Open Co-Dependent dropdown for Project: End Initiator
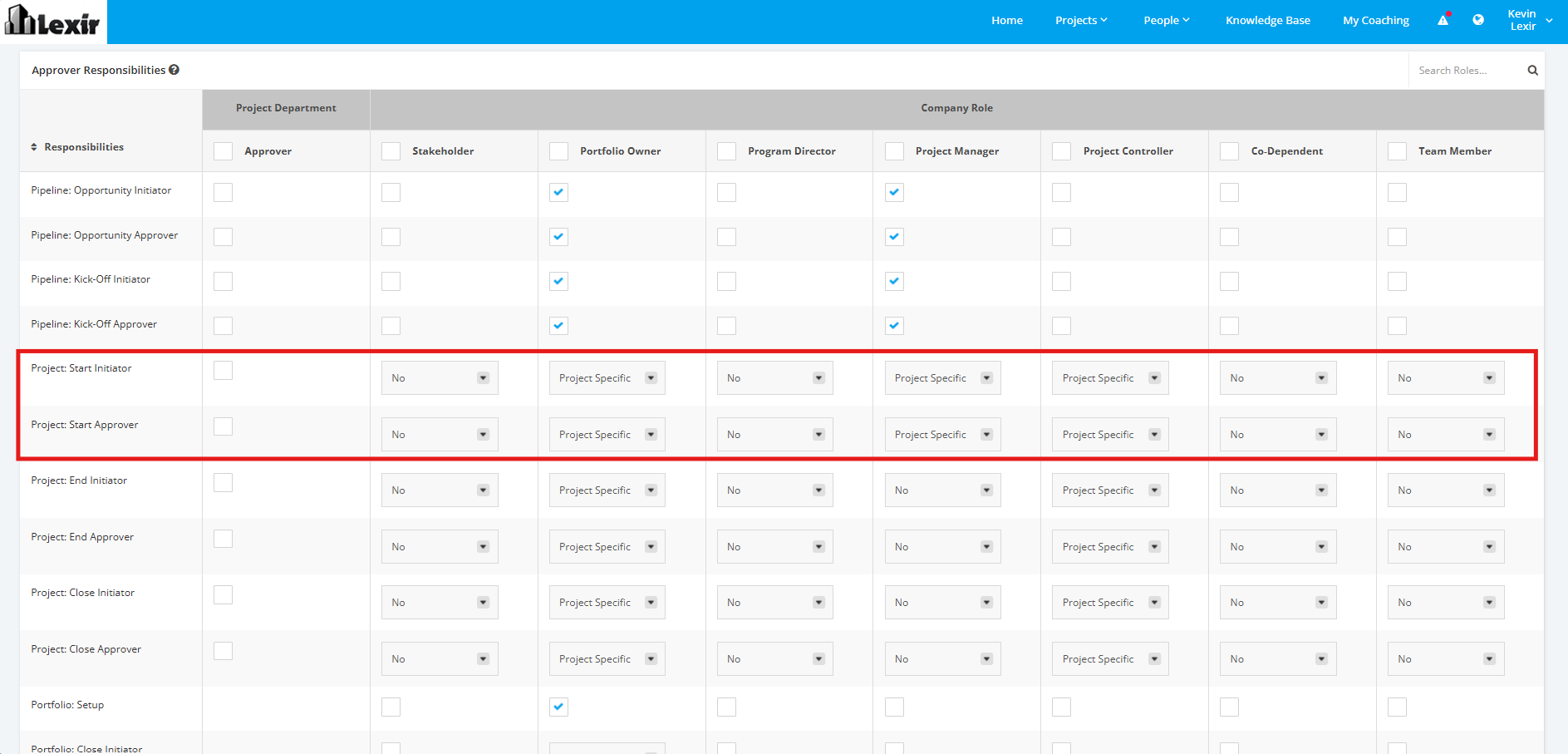Image resolution: width=1568 pixels, height=754 pixels. (1278, 490)
